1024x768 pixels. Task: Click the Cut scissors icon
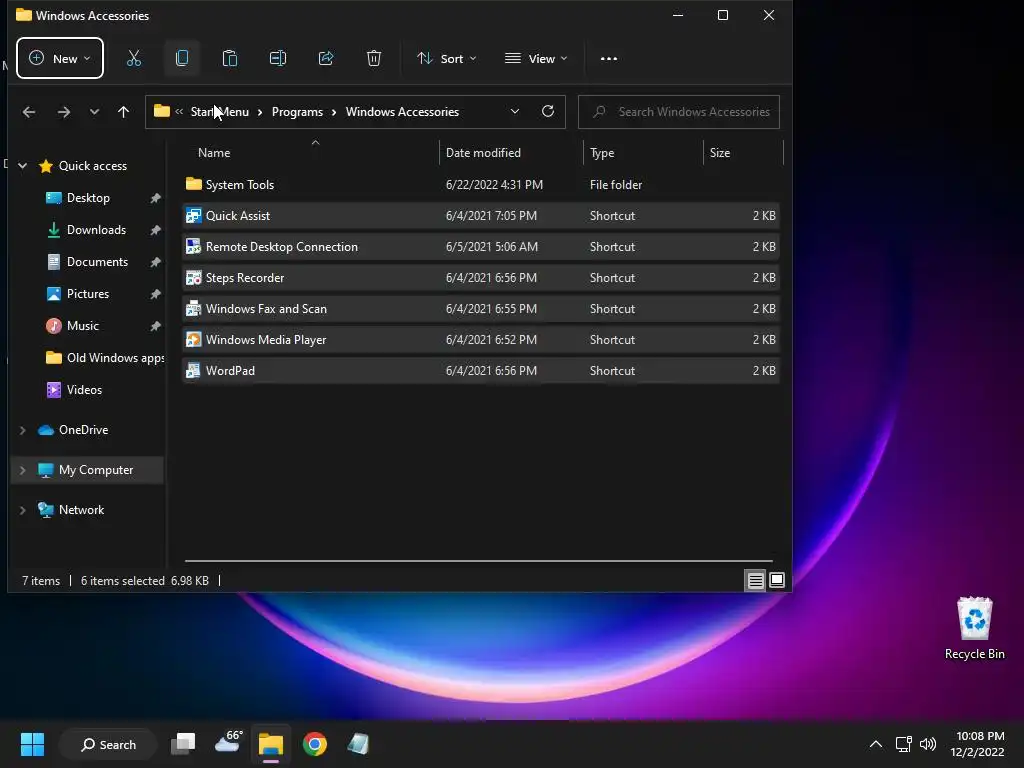click(x=134, y=58)
